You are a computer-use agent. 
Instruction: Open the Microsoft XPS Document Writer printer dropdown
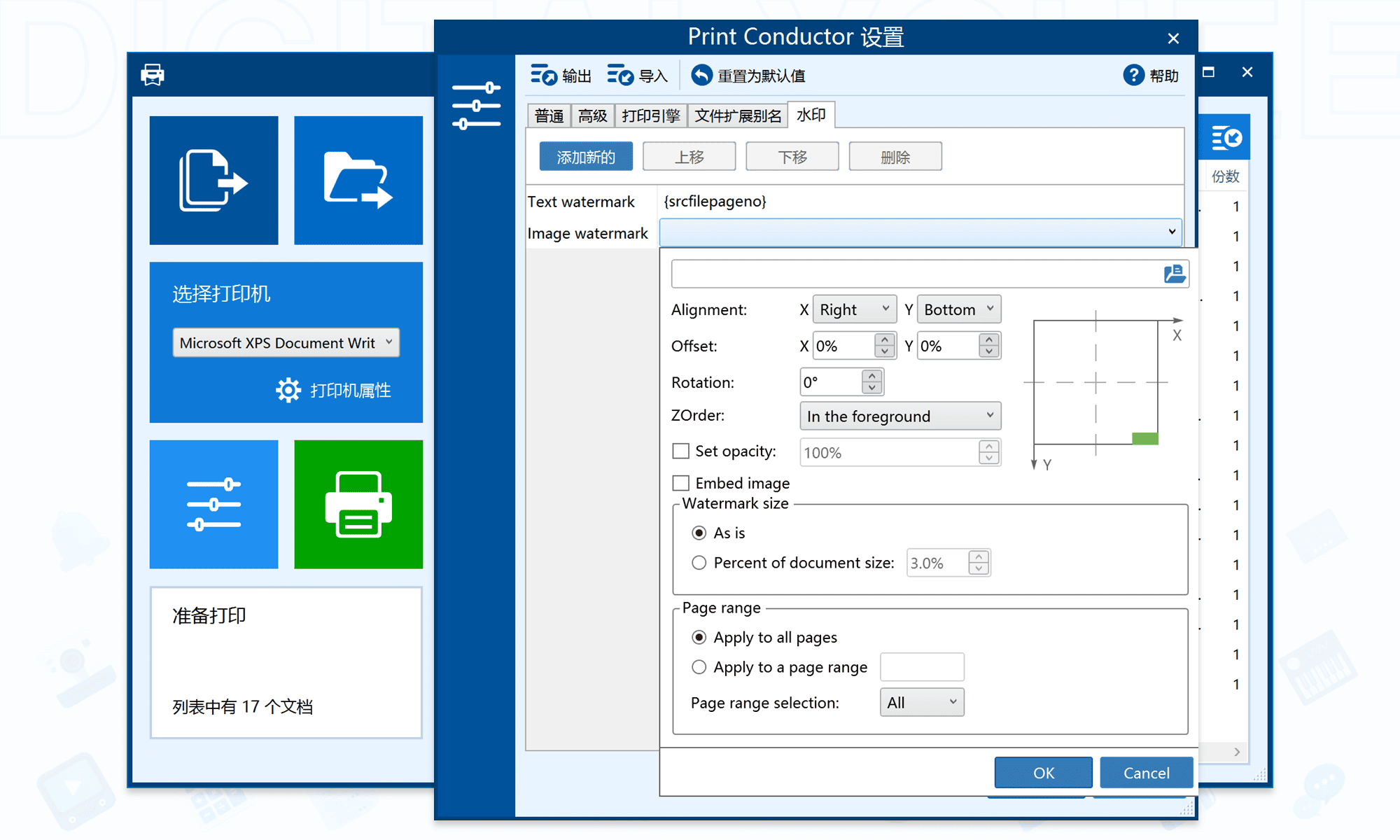[286, 343]
